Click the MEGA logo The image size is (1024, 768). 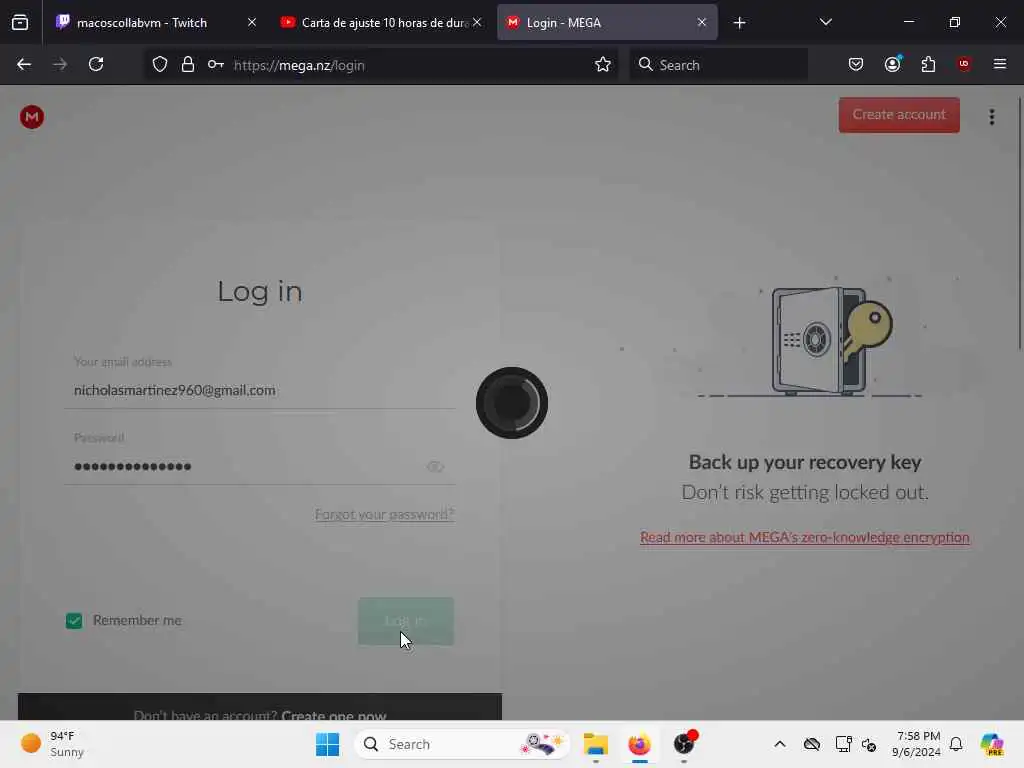(x=31, y=118)
